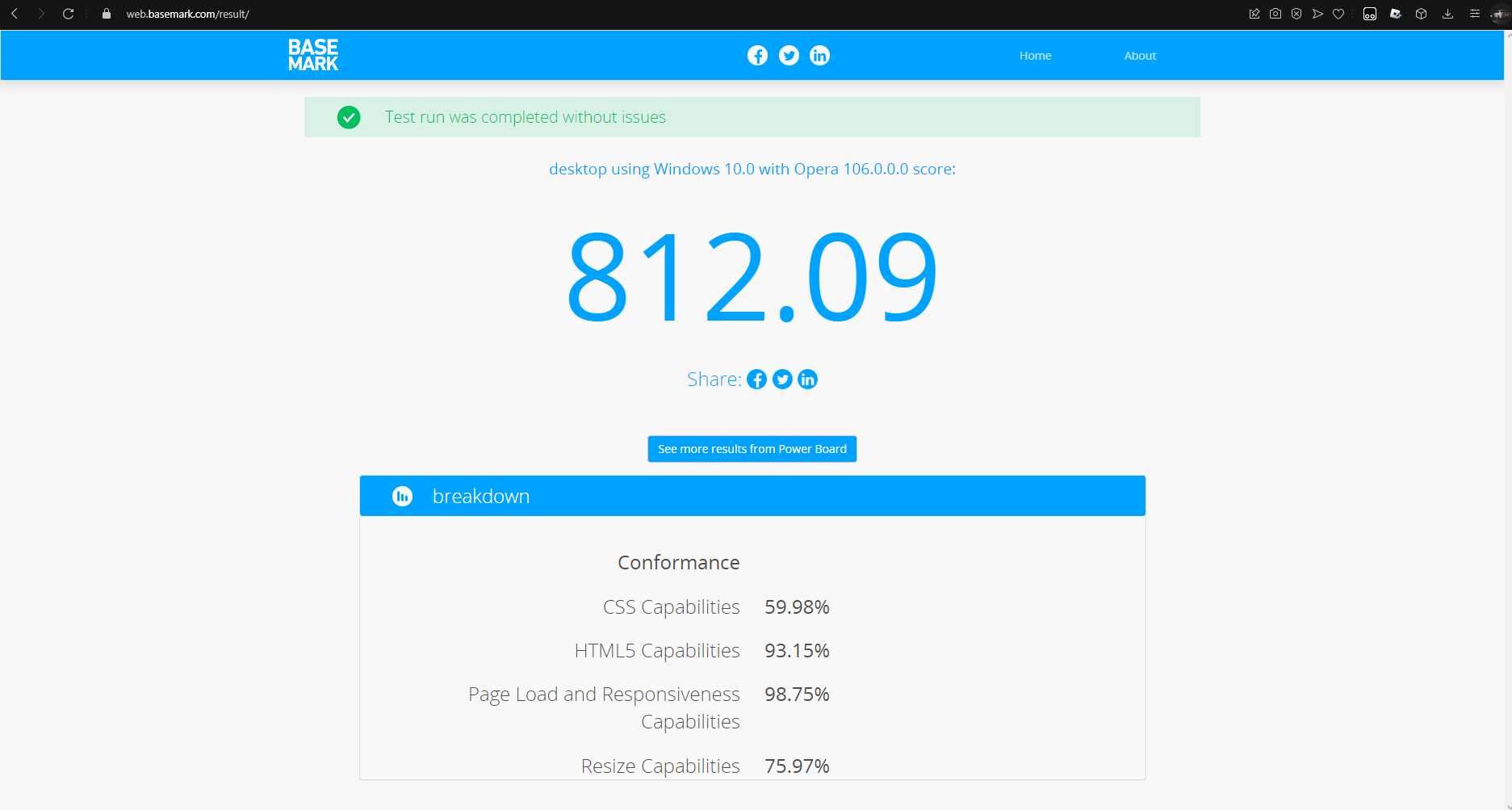This screenshot has width=1512, height=810.
Task: Click the Conformance heading
Action: tap(679, 562)
